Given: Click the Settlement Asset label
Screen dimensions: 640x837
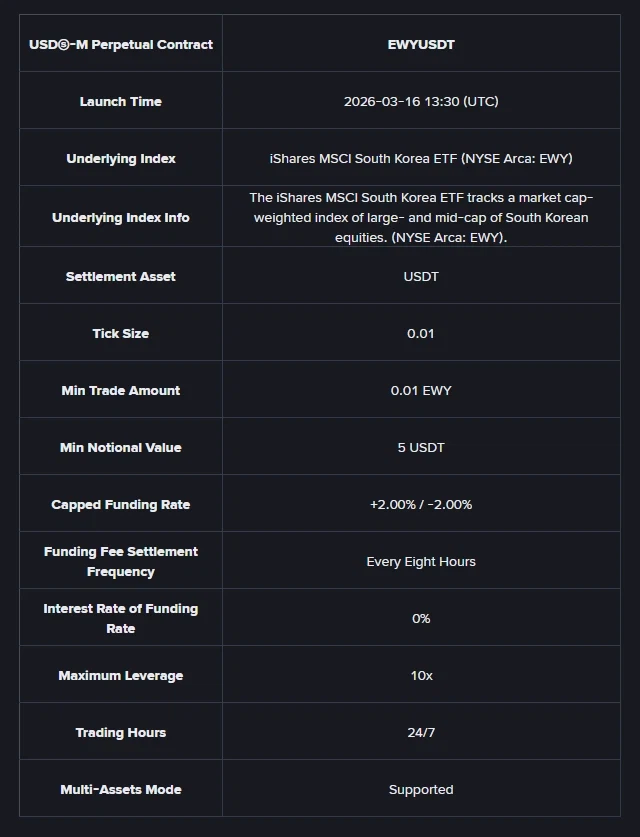Looking at the screenshot, I should (121, 276).
